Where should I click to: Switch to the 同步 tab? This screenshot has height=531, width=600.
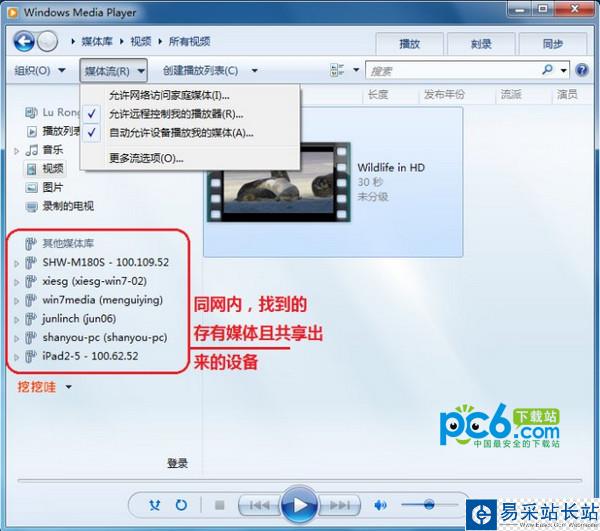pyautogui.click(x=553, y=44)
